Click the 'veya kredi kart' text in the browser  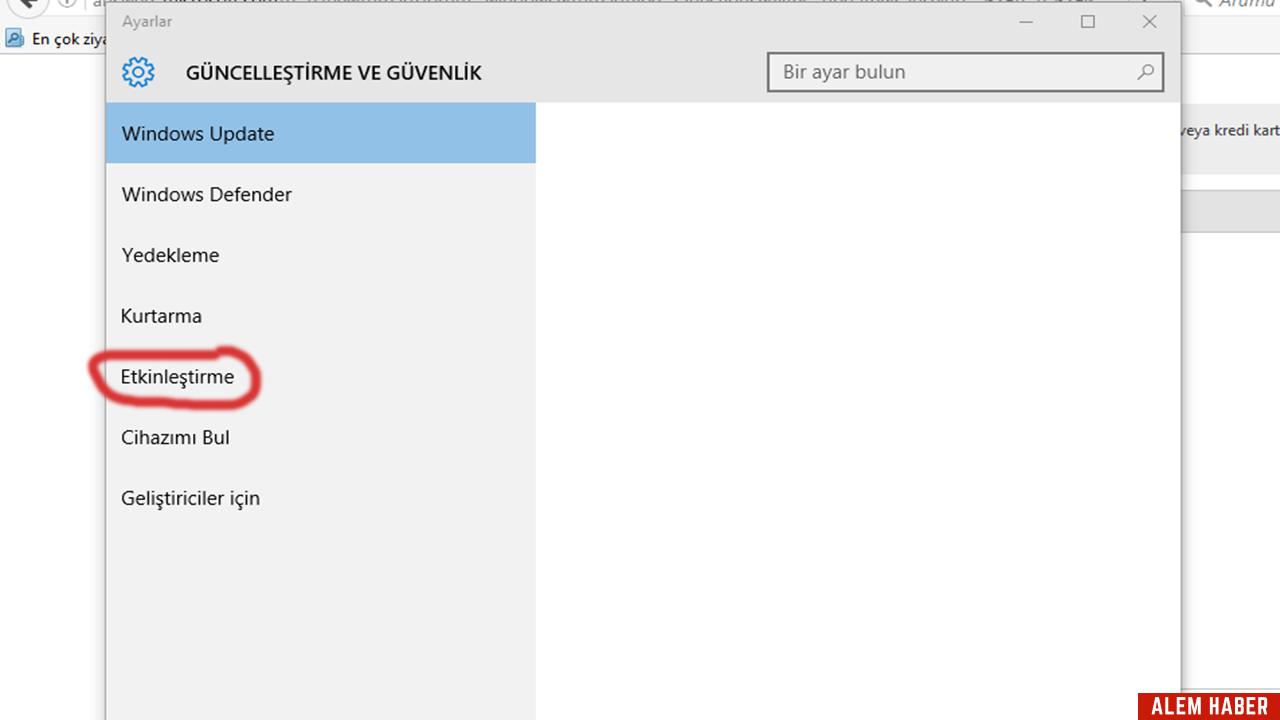[x=1230, y=130]
